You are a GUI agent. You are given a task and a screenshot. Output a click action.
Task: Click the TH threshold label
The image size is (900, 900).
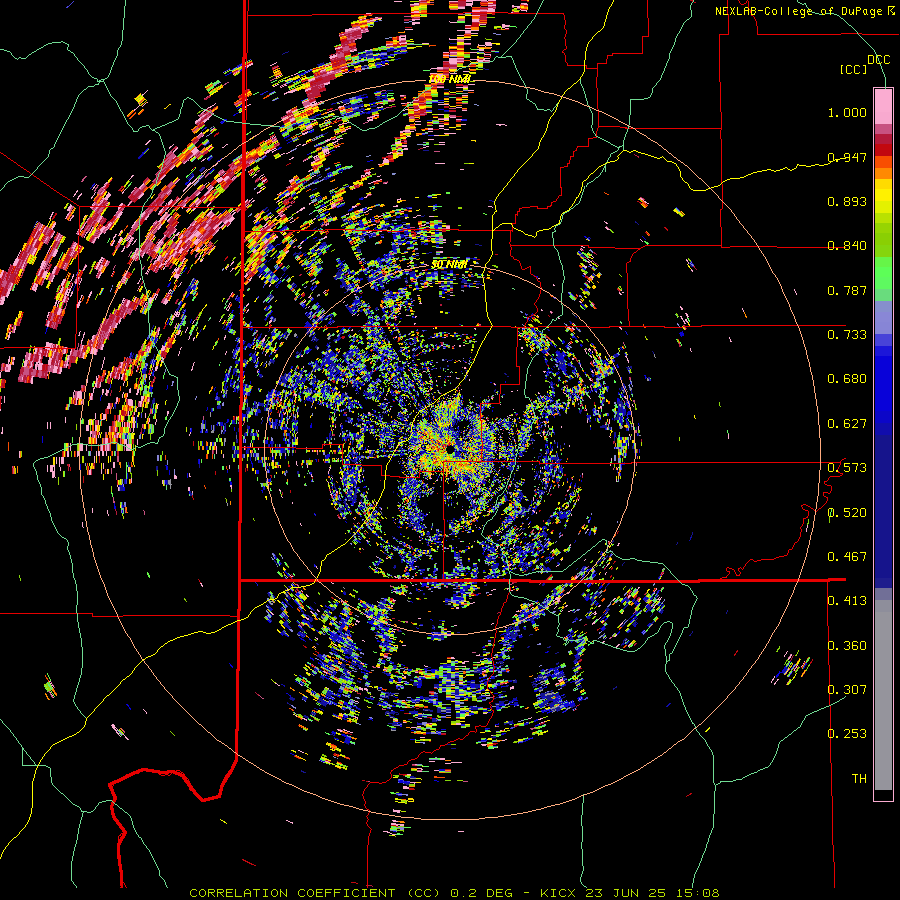pyautogui.click(x=859, y=779)
